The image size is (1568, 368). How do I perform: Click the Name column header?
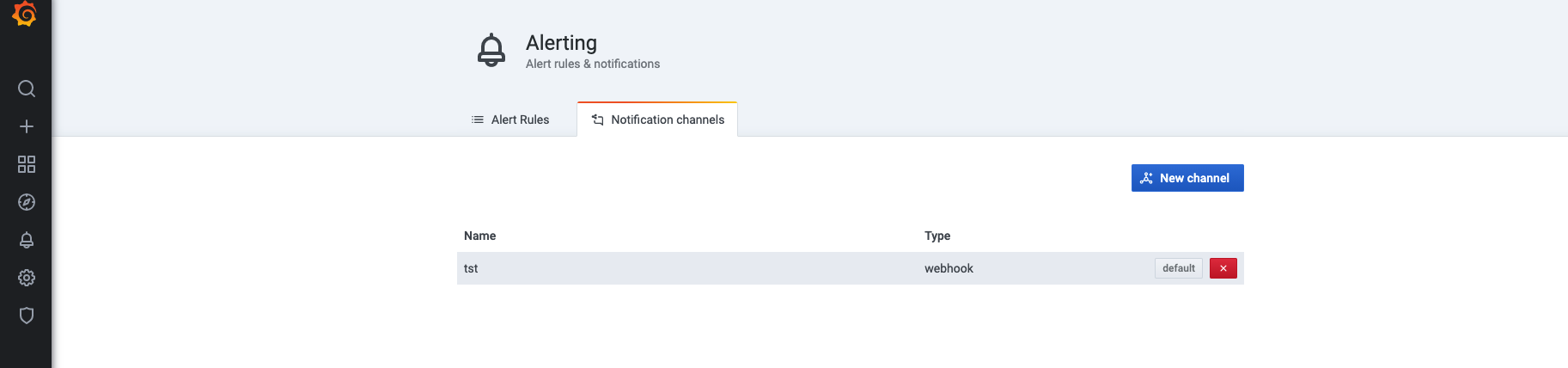pyautogui.click(x=479, y=236)
